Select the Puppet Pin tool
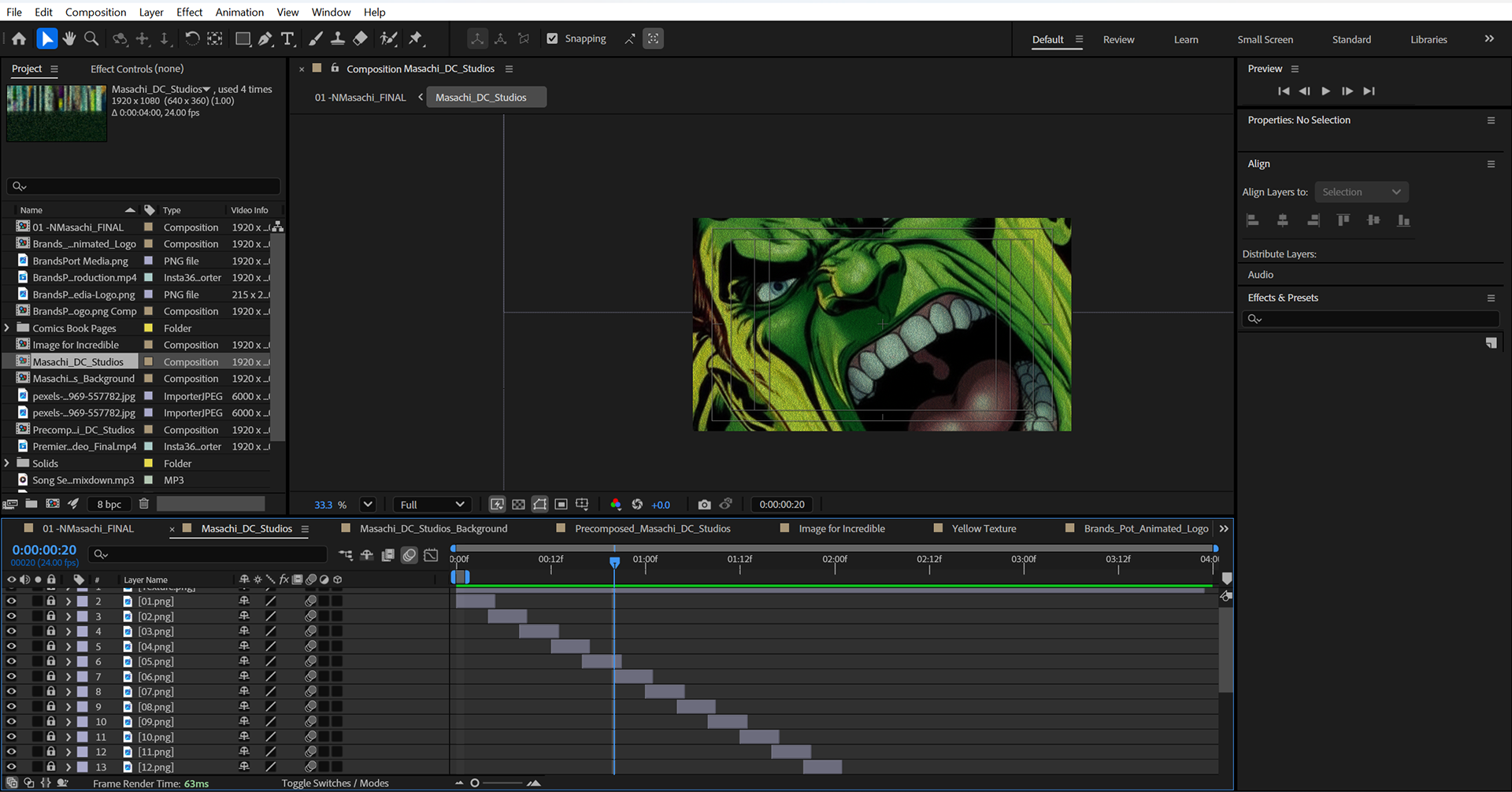Viewport: 1512px width, 792px height. point(416,39)
